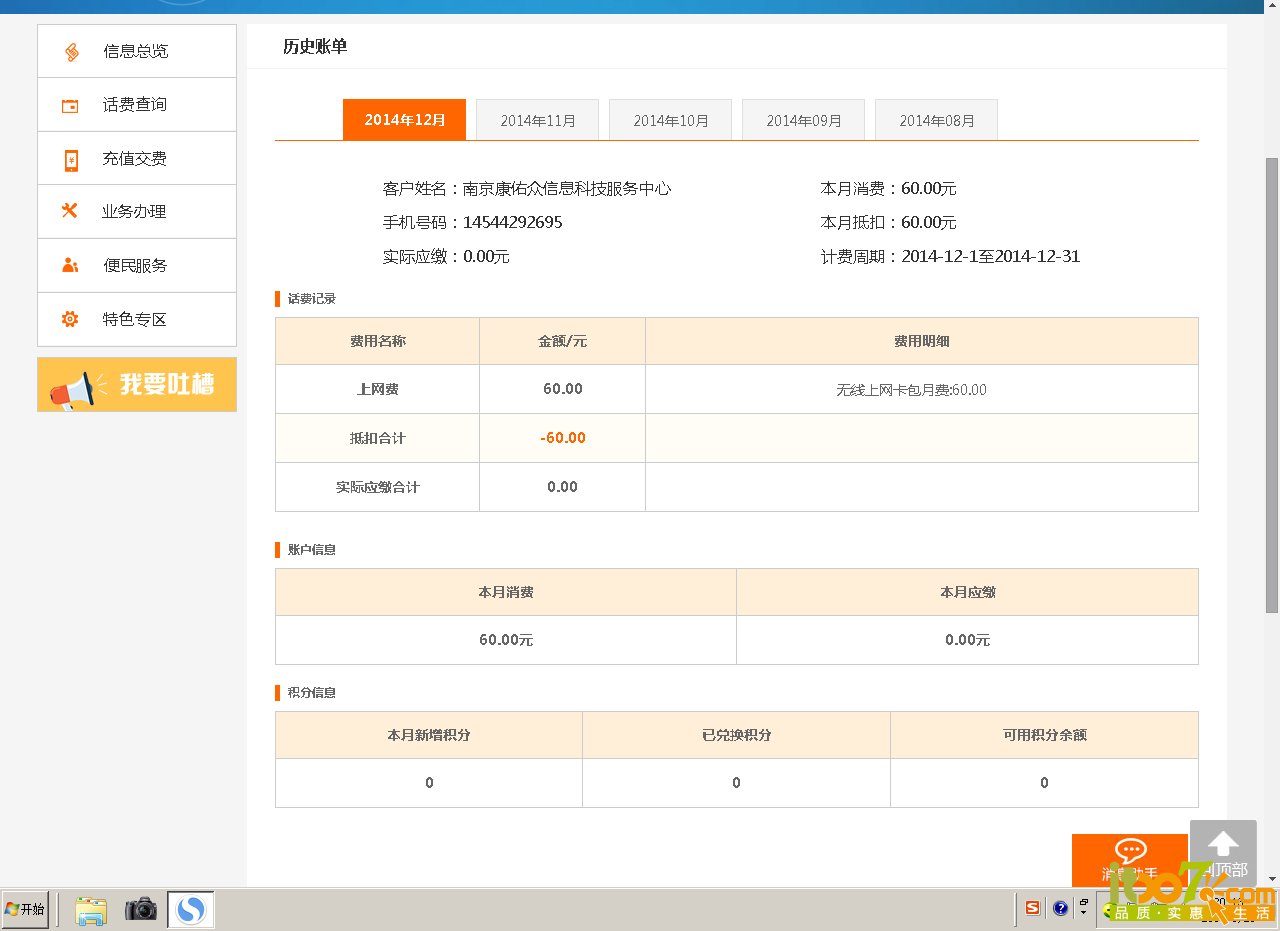Click the 60.00元 account consumption cell

click(506, 640)
